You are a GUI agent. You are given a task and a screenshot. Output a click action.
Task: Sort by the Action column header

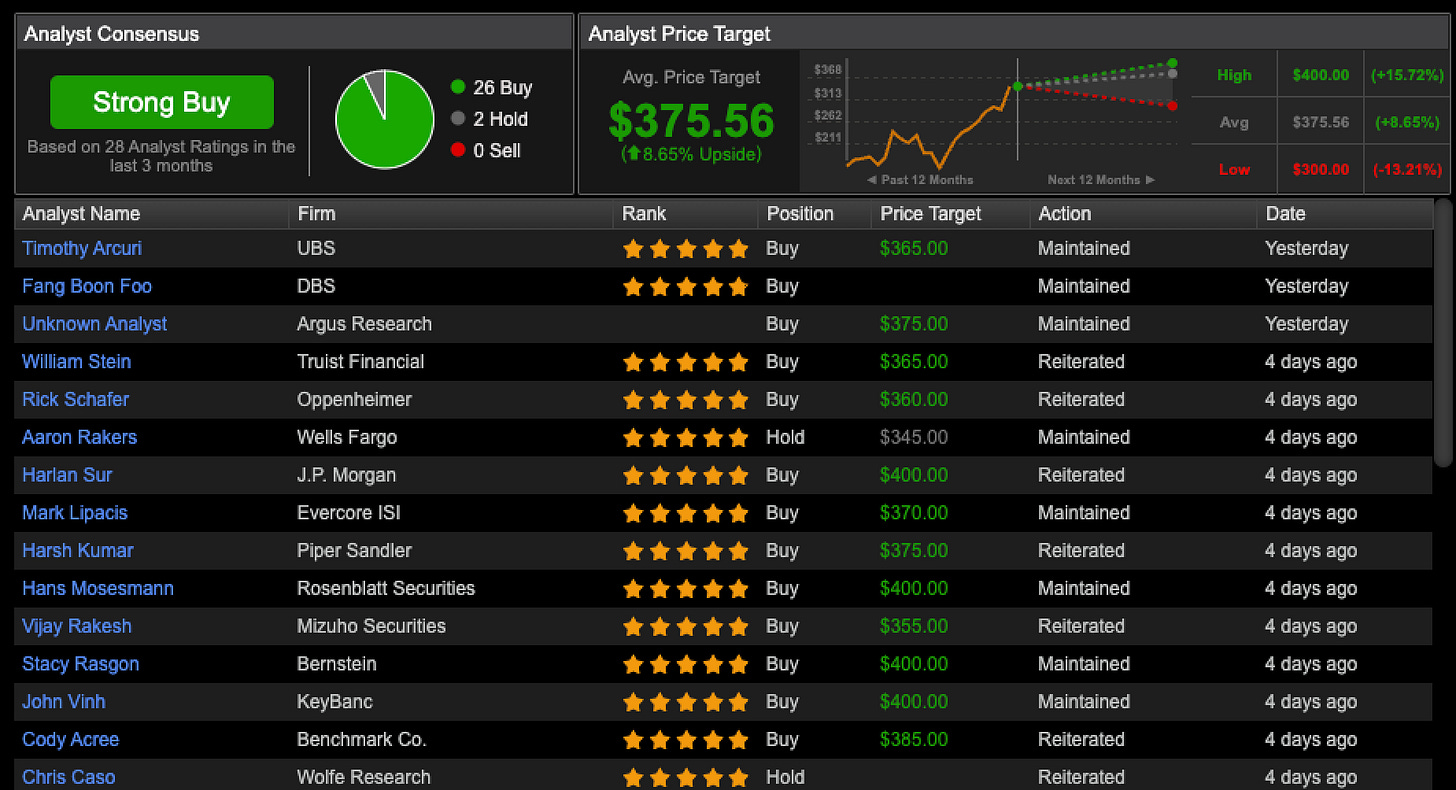click(x=1064, y=213)
